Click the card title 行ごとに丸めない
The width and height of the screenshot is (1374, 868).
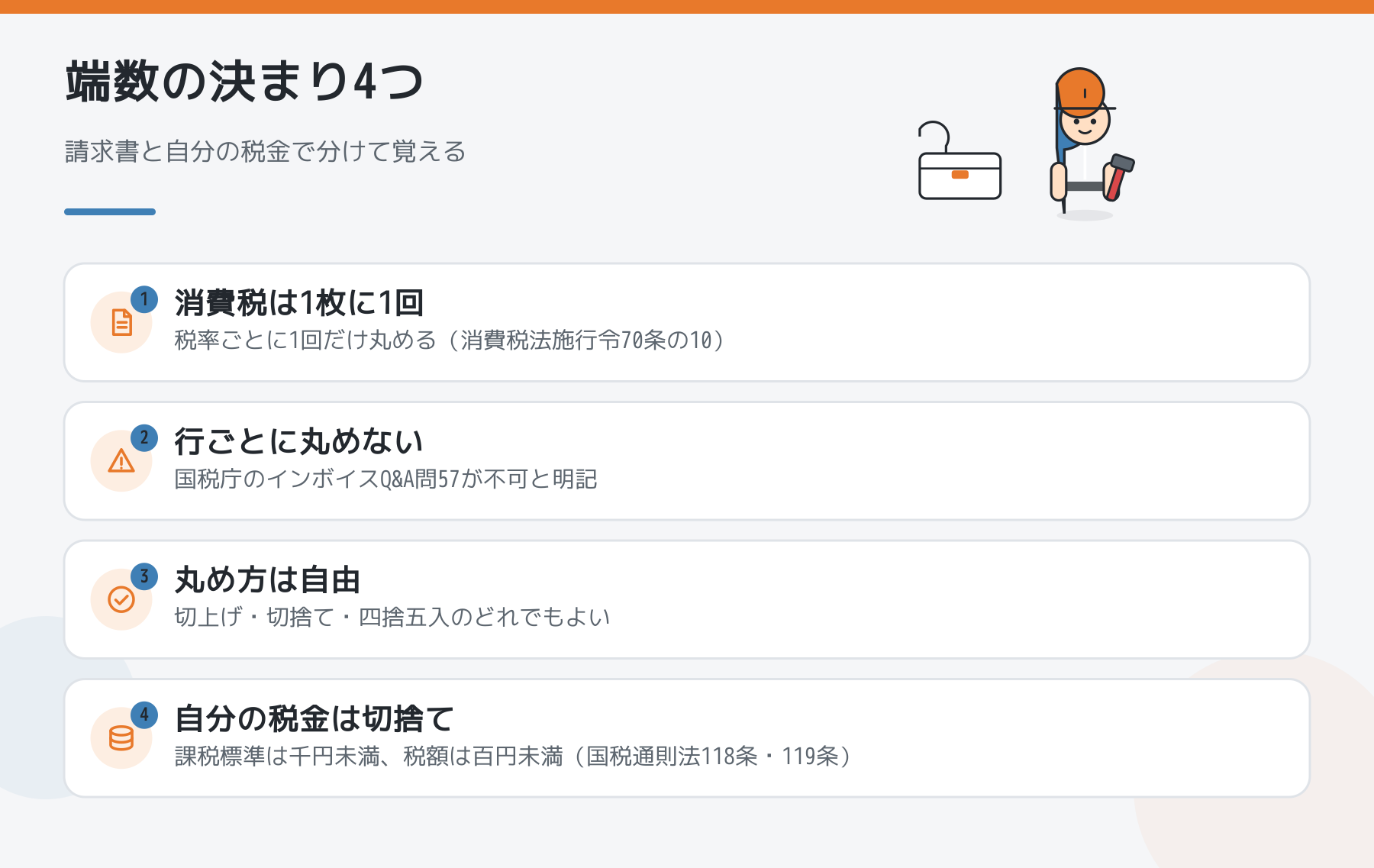click(x=298, y=441)
